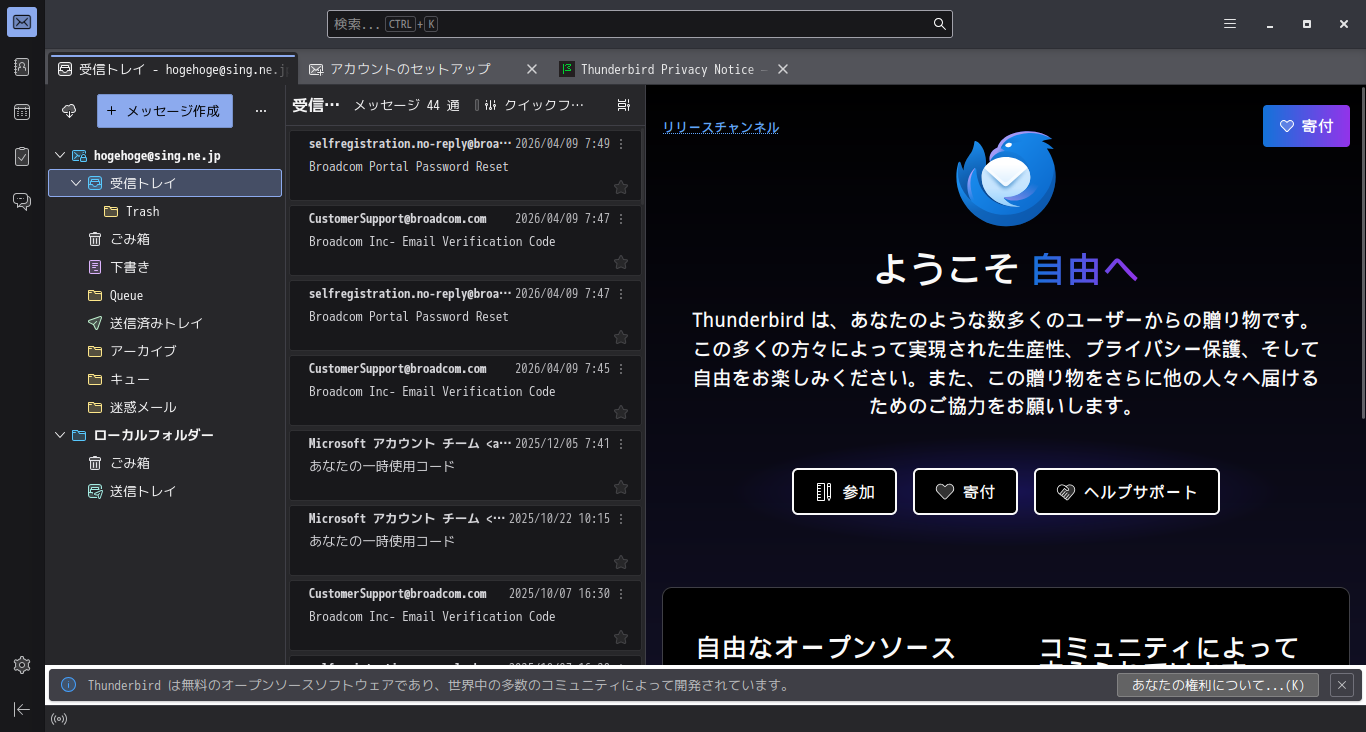Click the welcome page vertical scrollbar
Screen dimensions: 1366x732
[x=1361, y=255]
